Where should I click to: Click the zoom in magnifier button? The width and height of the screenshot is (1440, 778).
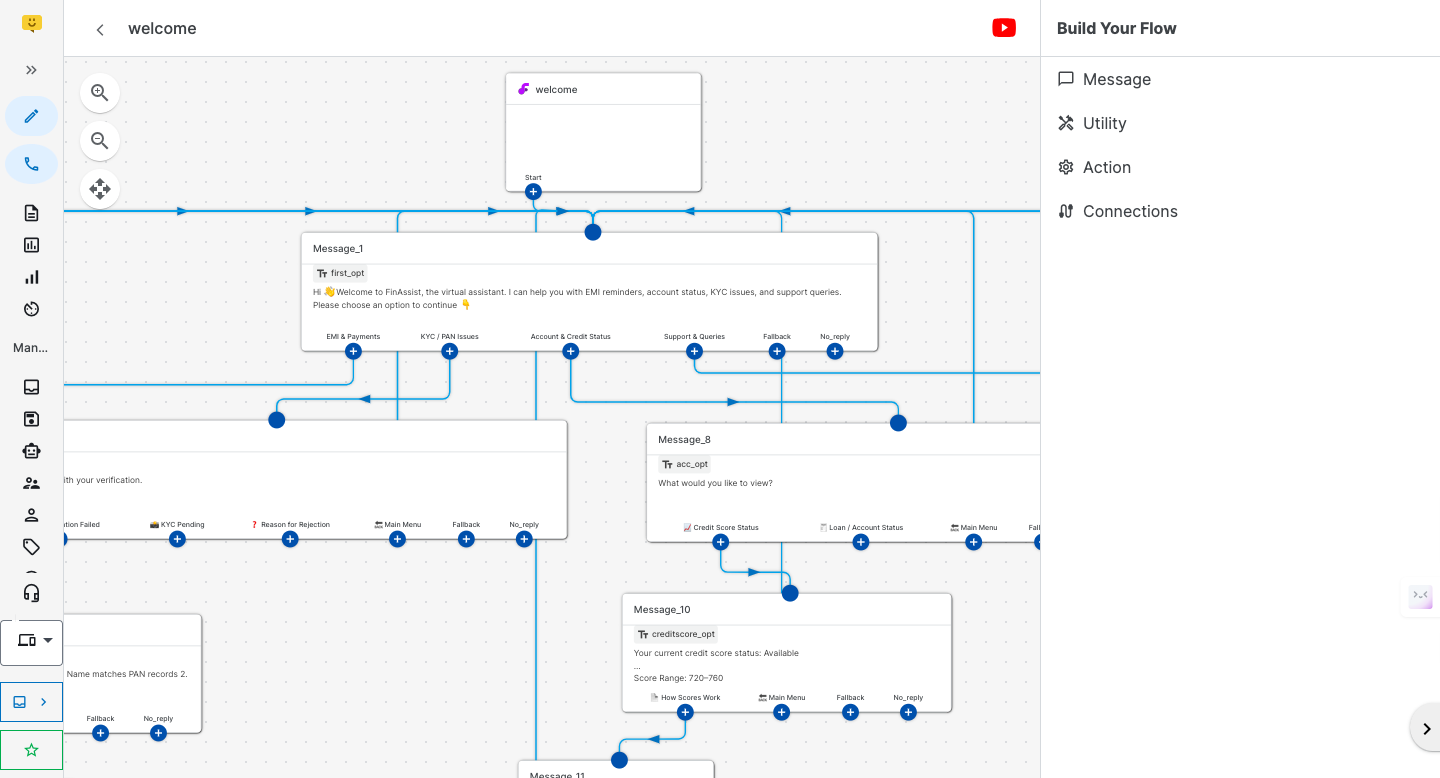(x=100, y=93)
